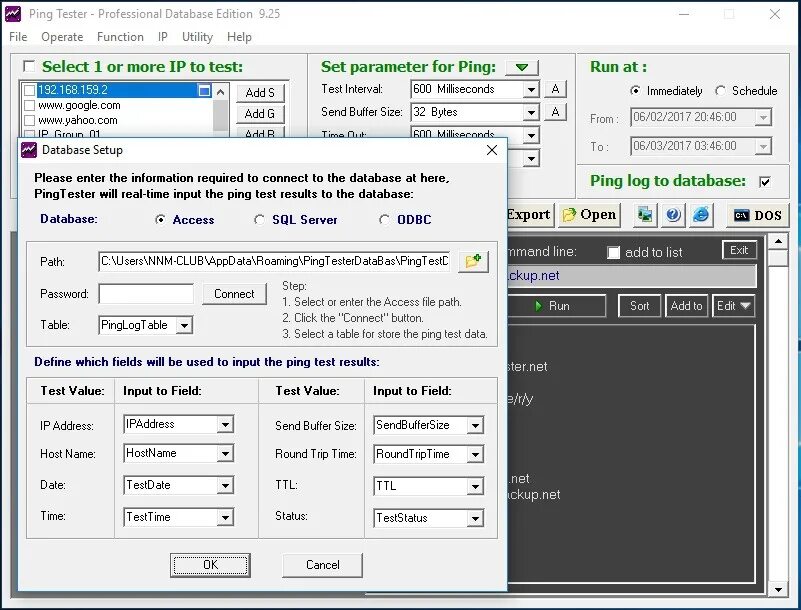Click the Internet Explorer icon in toolbar
Screen dimensions: 801x610
coord(701,215)
